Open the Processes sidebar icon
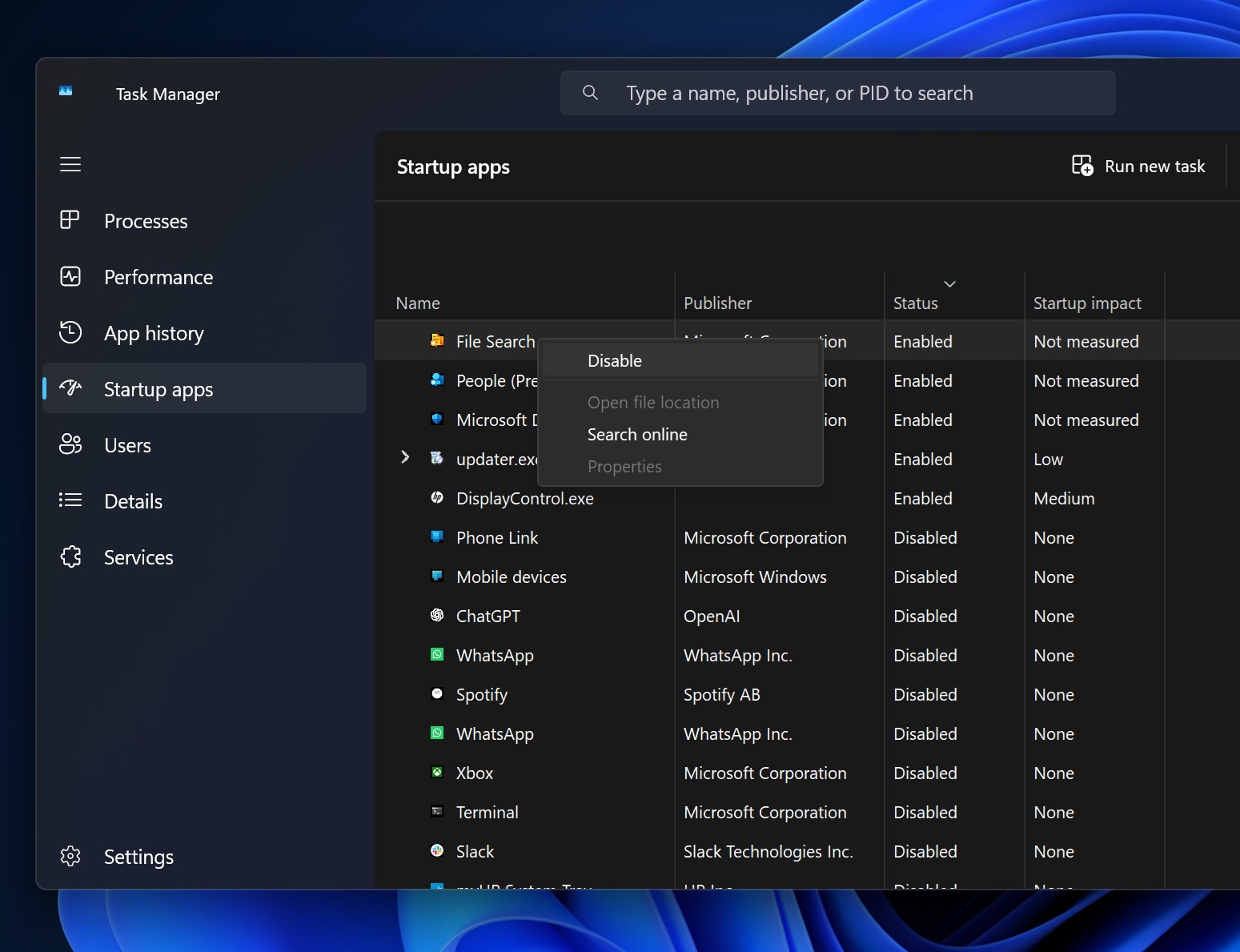 [70, 220]
